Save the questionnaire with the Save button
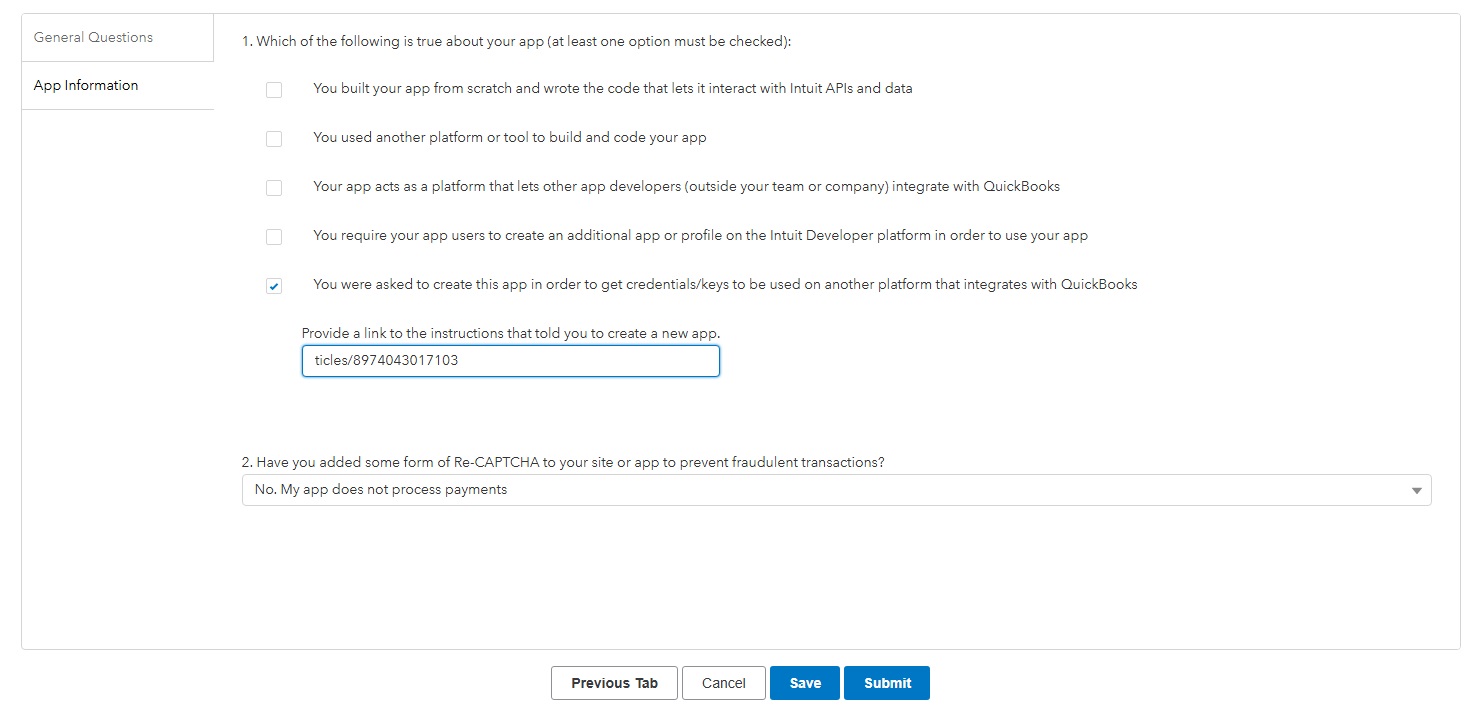Viewport: 1482px width, 726px height. [x=805, y=683]
